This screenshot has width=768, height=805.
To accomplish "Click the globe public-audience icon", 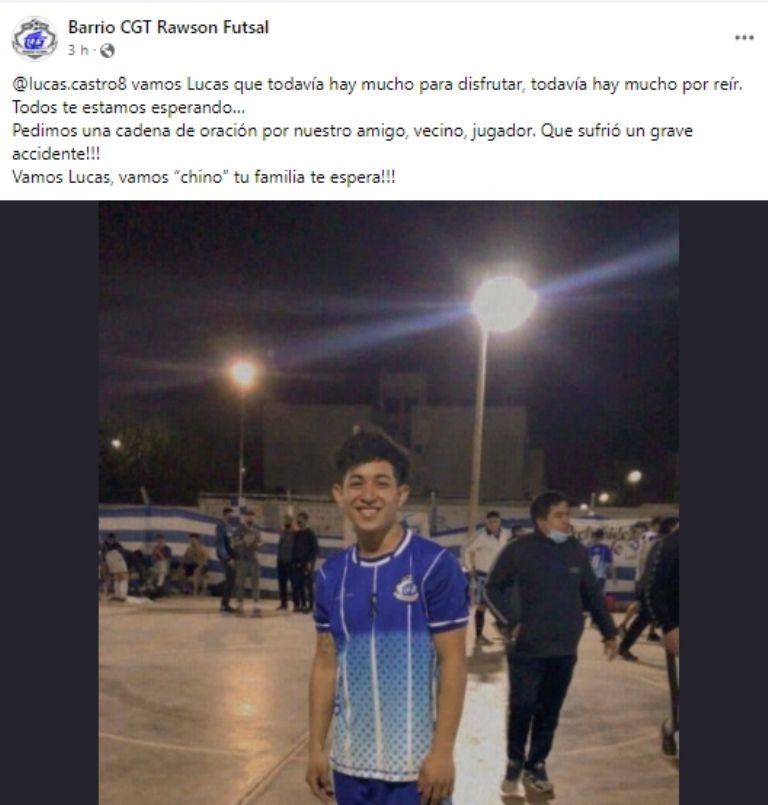I will 107,50.
